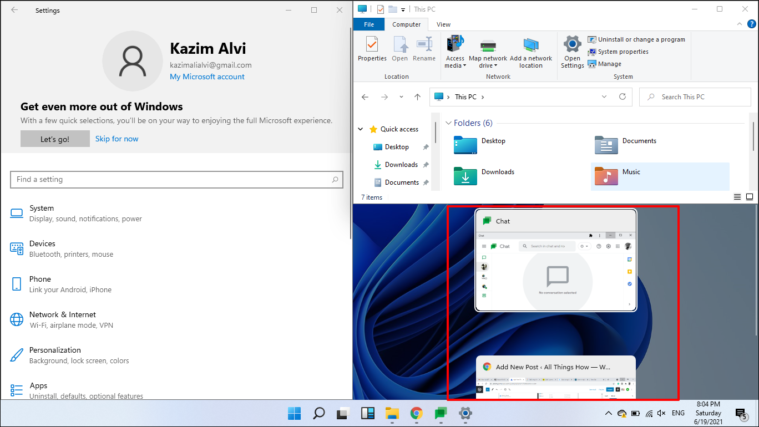Open the Access media dropdown
The height and width of the screenshot is (427, 759).
tap(455, 51)
